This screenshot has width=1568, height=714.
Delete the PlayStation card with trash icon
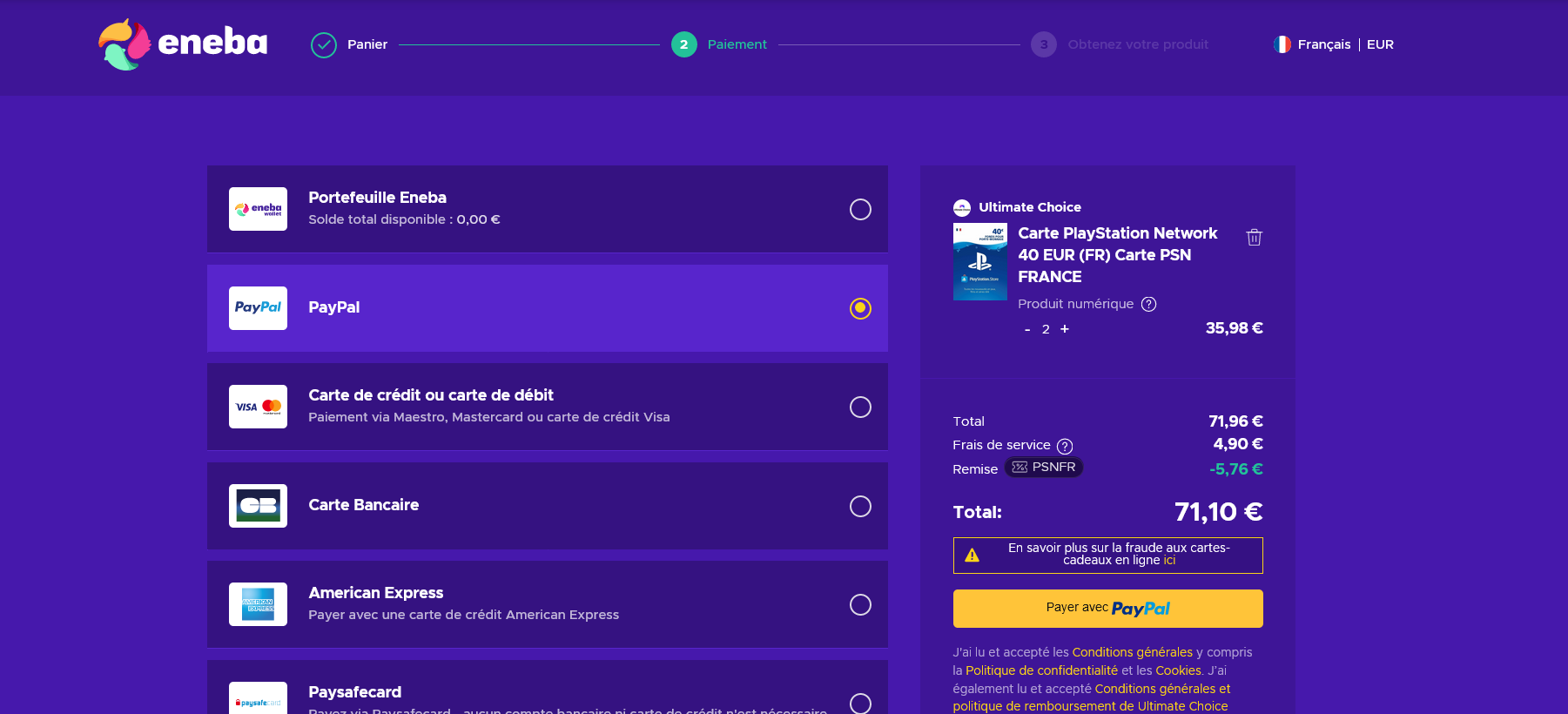1254,237
